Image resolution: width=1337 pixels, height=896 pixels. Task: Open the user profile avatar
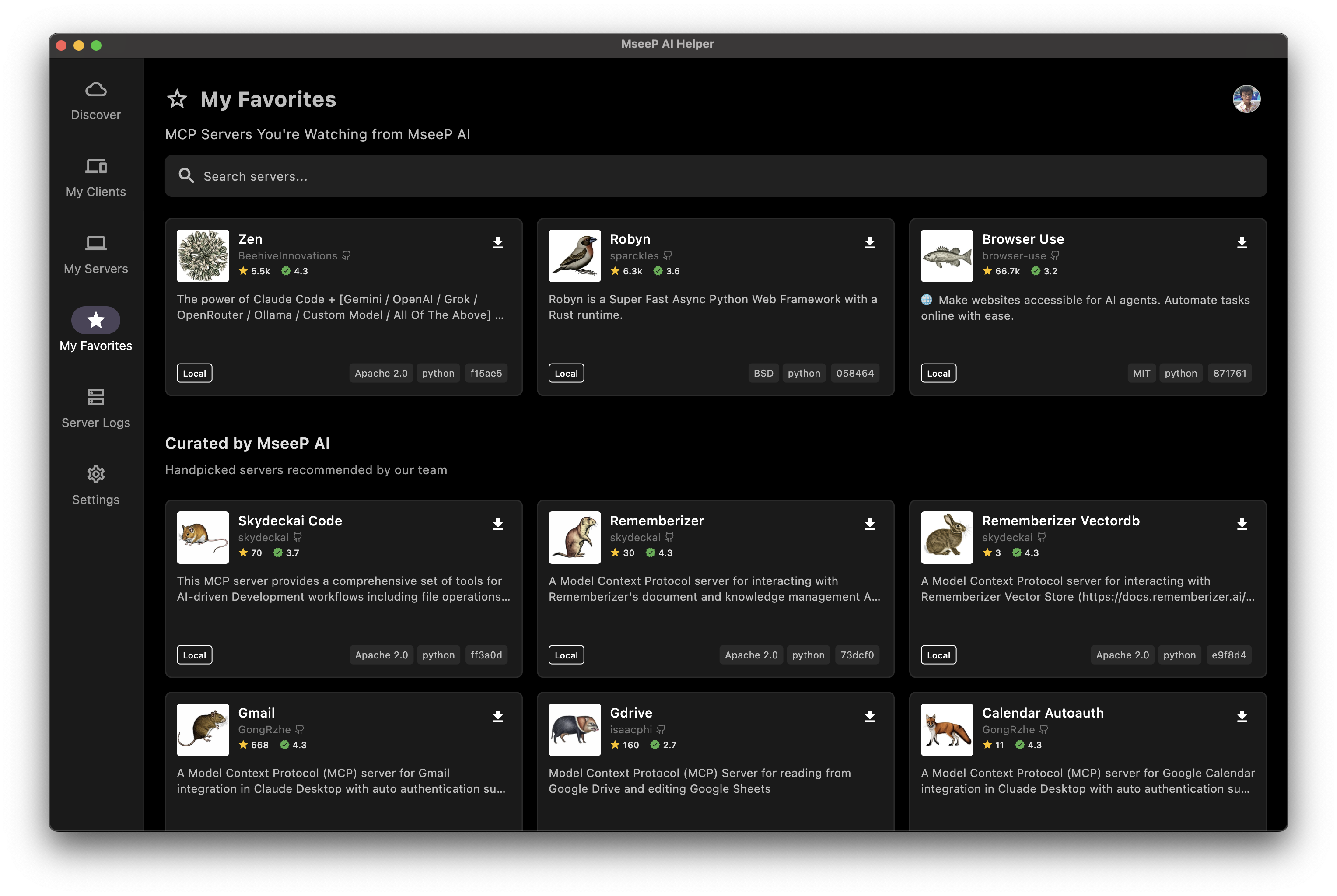[x=1246, y=99]
